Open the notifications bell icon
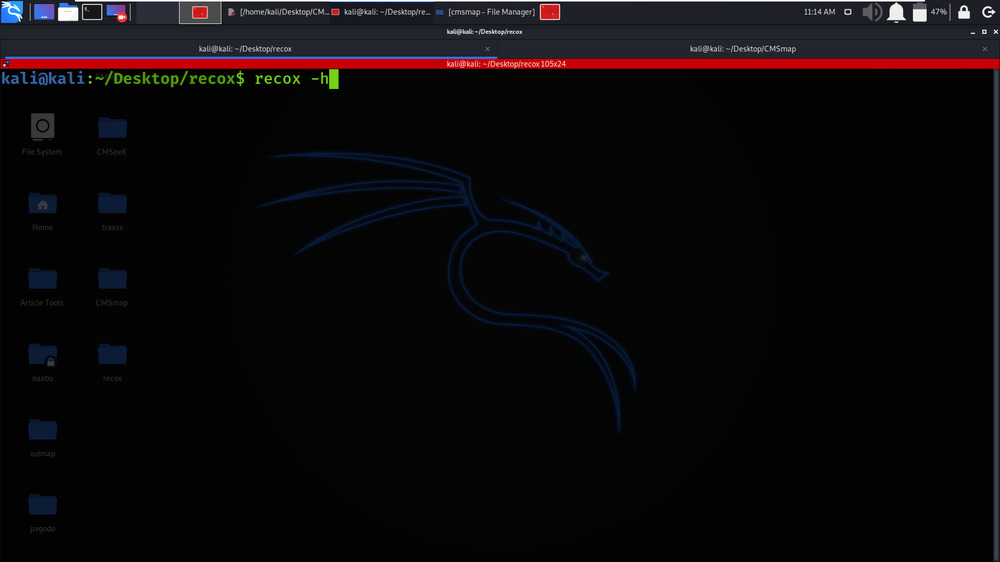The width and height of the screenshot is (1000, 562). tap(896, 12)
